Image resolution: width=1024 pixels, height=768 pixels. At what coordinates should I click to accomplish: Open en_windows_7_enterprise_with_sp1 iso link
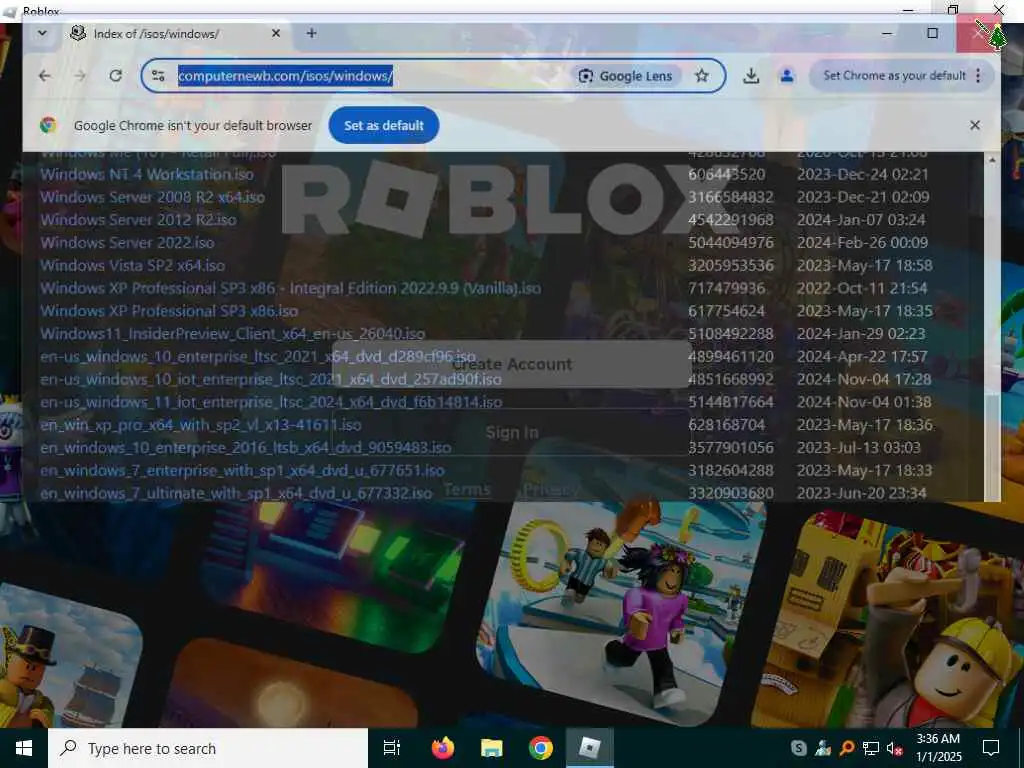pos(242,471)
